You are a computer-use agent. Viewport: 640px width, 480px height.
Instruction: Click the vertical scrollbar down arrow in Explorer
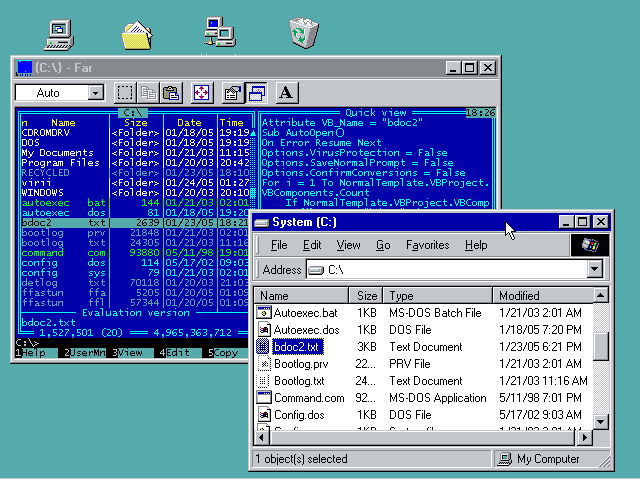600,421
